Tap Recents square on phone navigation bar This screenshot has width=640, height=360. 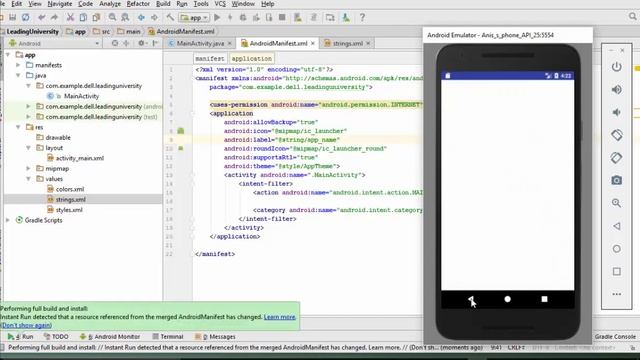click(x=544, y=299)
